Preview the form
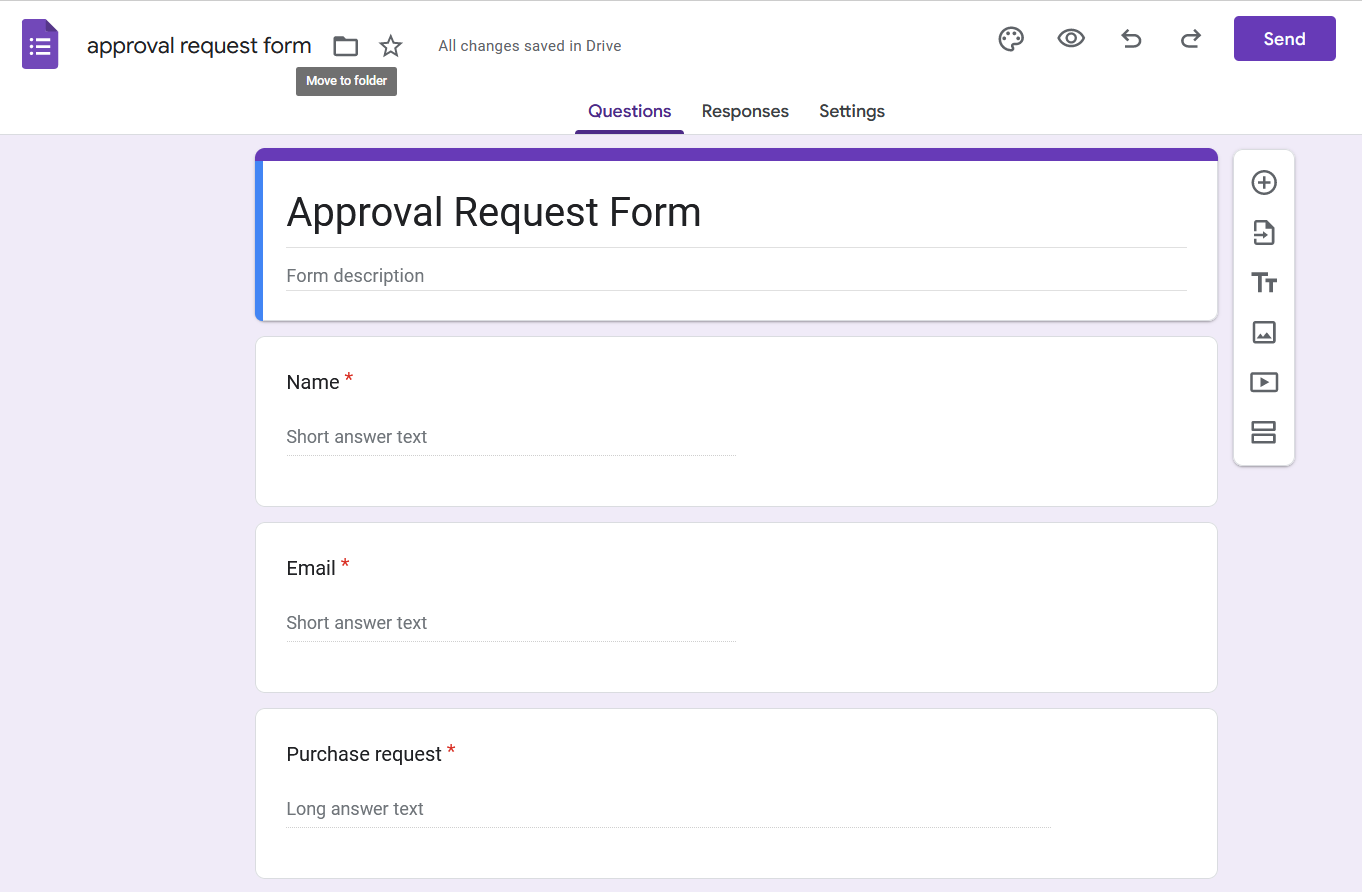Screen dimensions: 1362x892 [1071, 38]
